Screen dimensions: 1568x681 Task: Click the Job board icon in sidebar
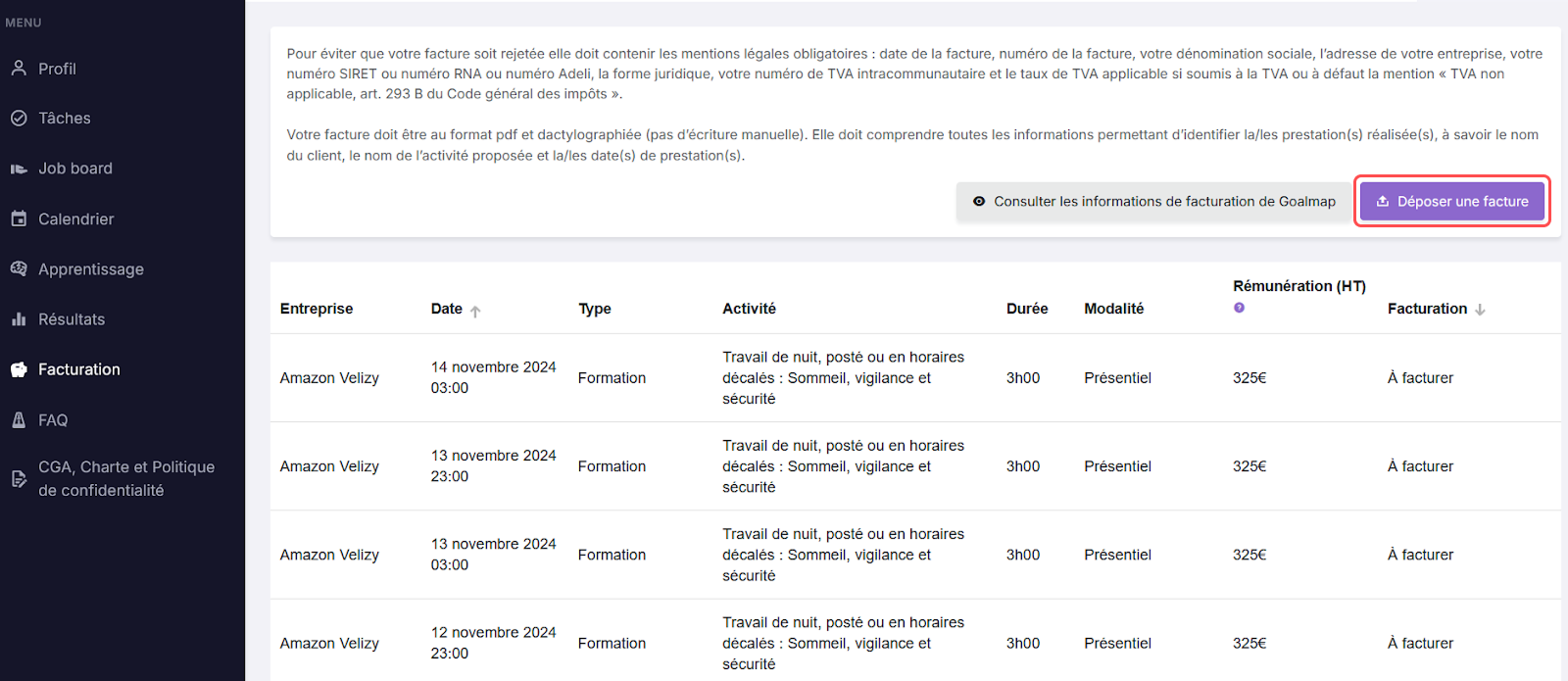pos(19,169)
